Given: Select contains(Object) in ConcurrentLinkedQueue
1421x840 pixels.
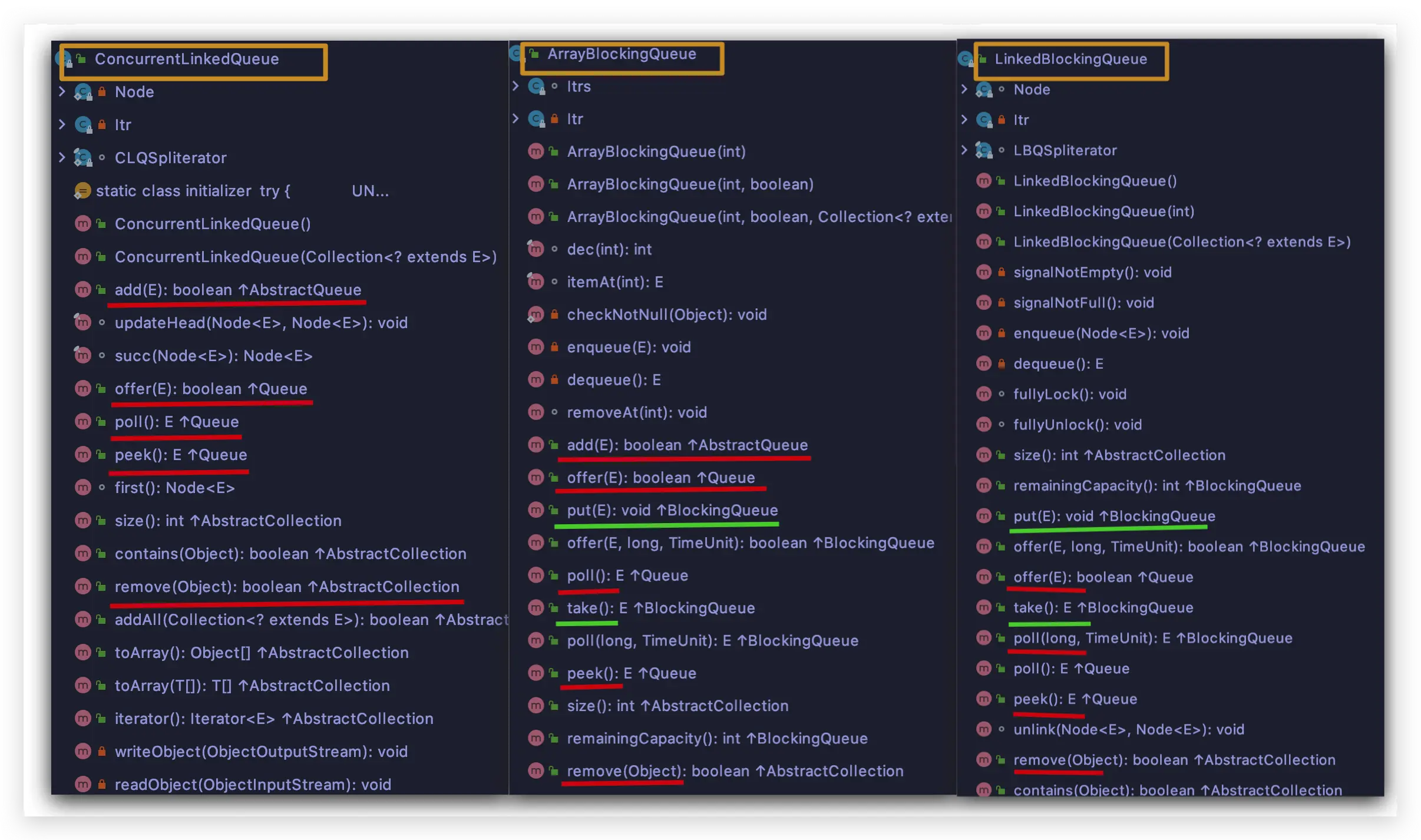Looking at the screenshot, I should click(290, 554).
